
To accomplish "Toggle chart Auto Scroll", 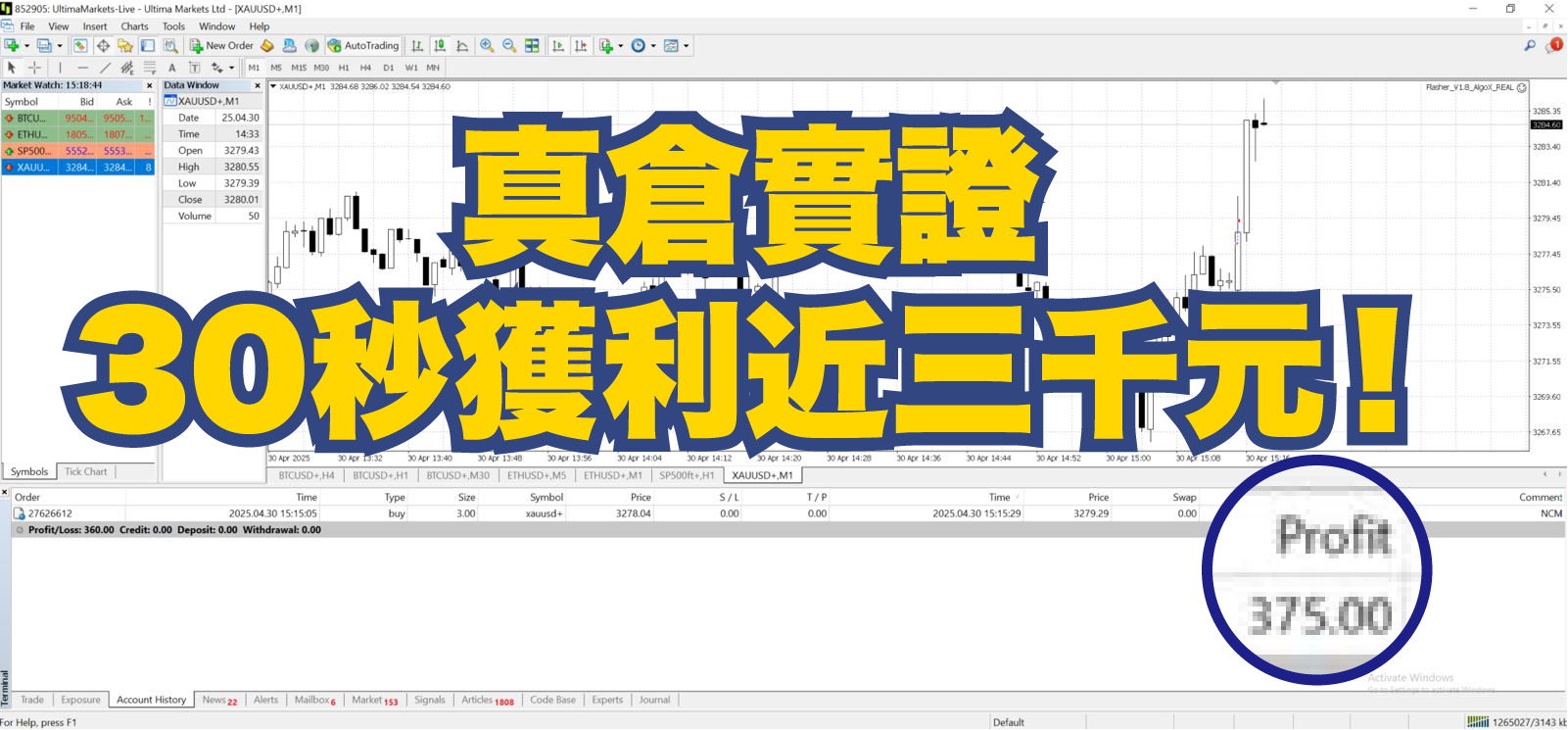I will click(558, 45).
